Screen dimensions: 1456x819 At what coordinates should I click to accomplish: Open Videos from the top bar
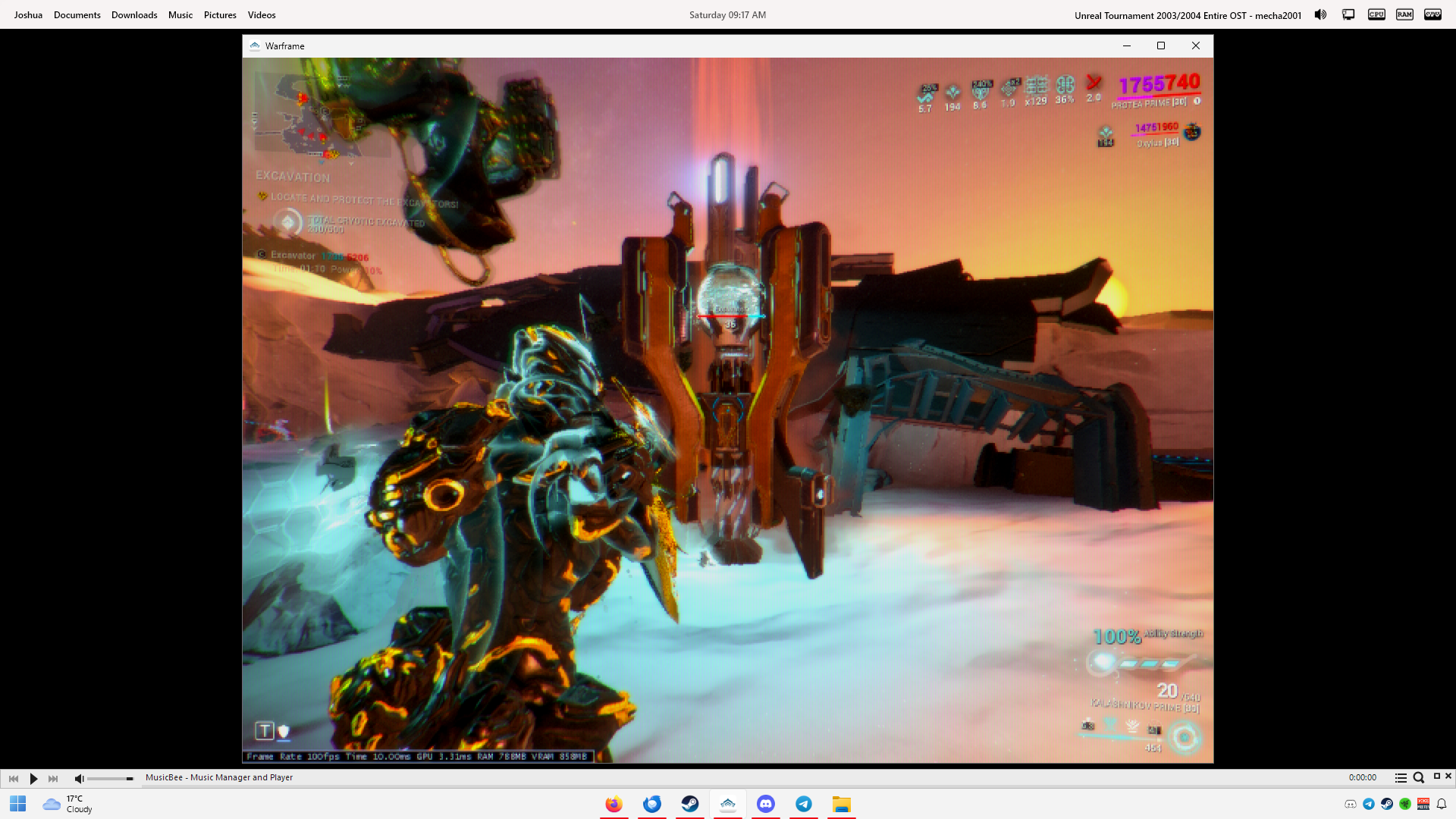[x=262, y=14]
